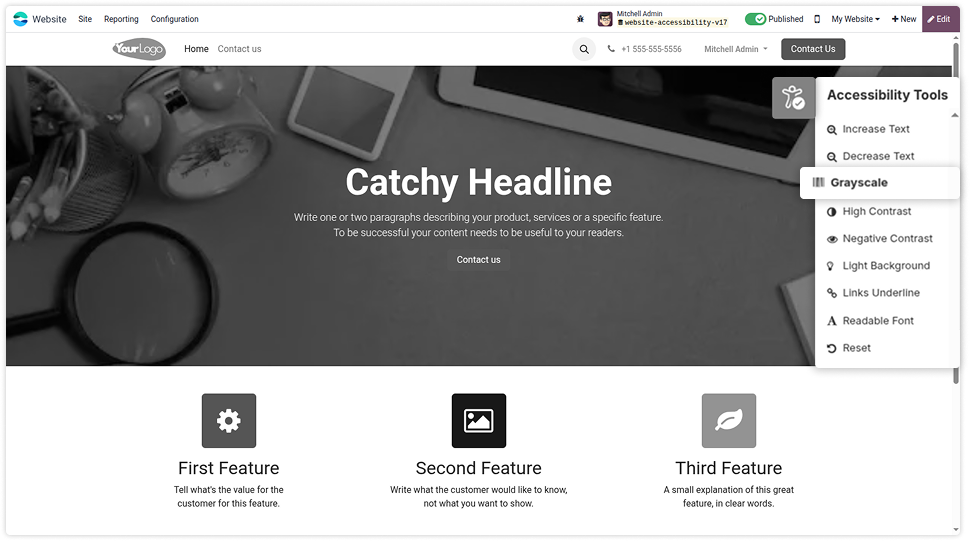Click the dark Contact Us header button

point(813,49)
